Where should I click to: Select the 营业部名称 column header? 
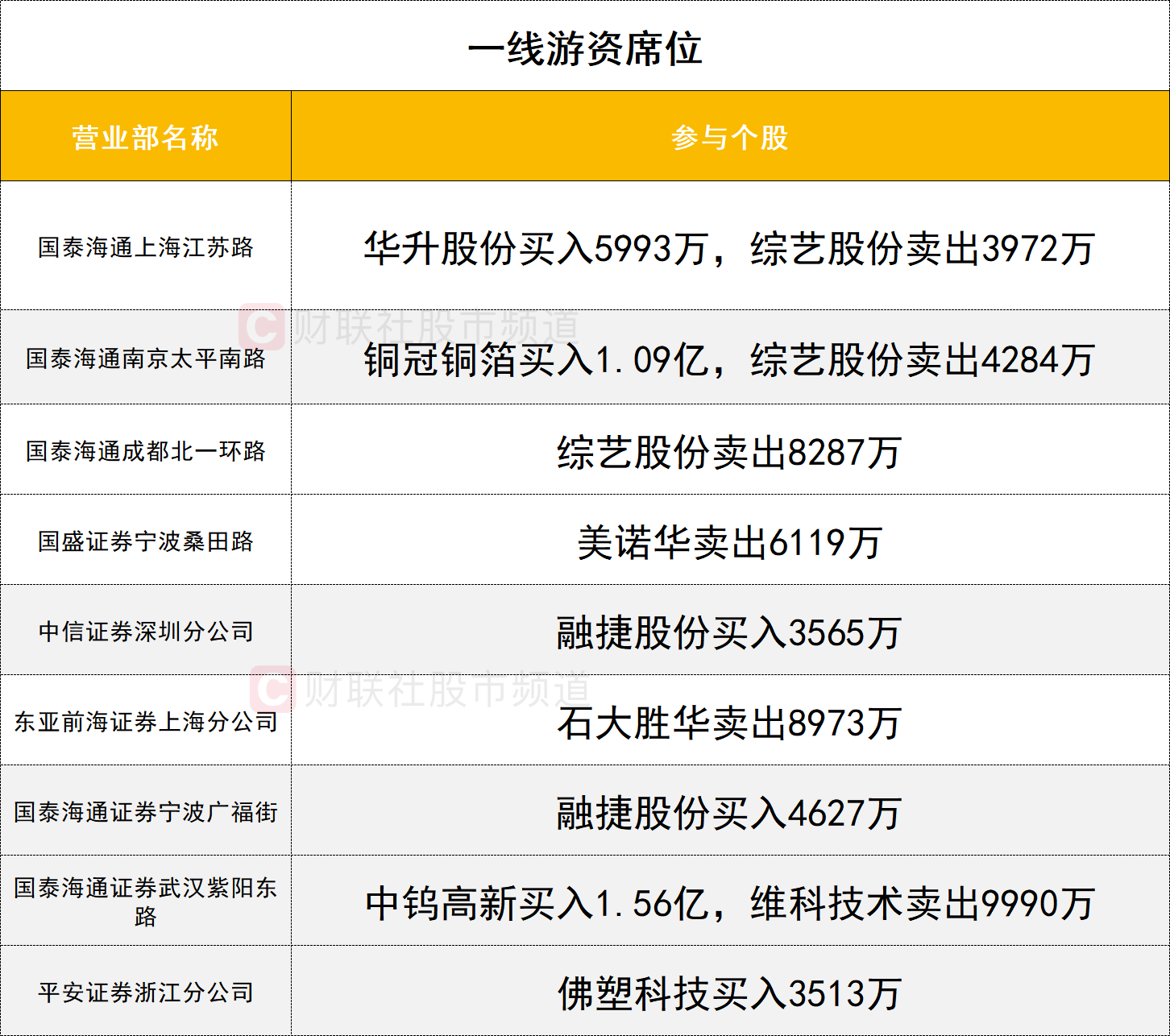click(x=145, y=137)
